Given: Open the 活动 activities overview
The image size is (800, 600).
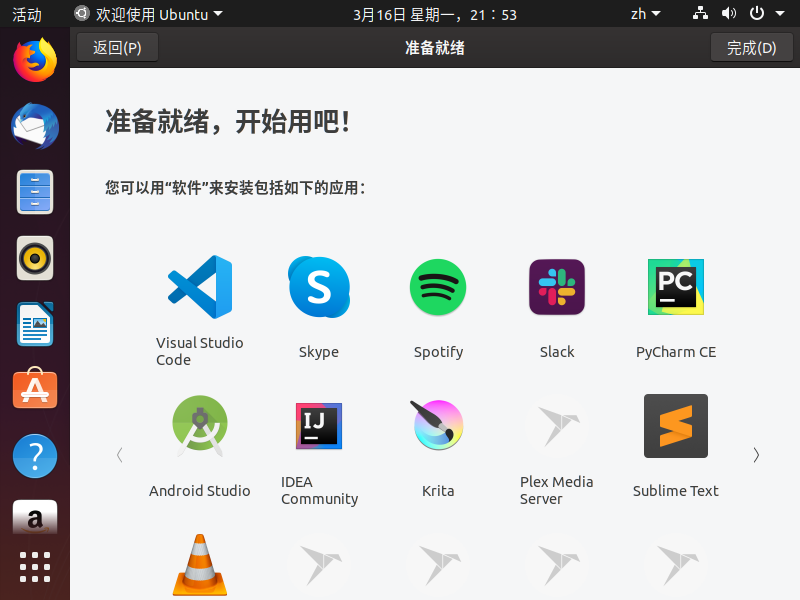Looking at the screenshot, I should (x=27, y=14).
